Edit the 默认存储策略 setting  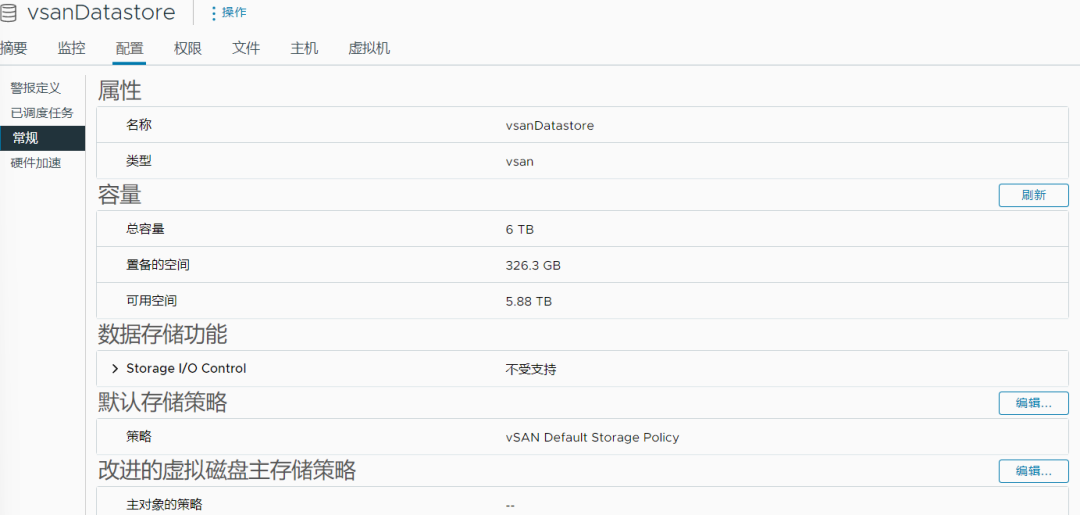pyautogui.click(x=1033, y=403)
